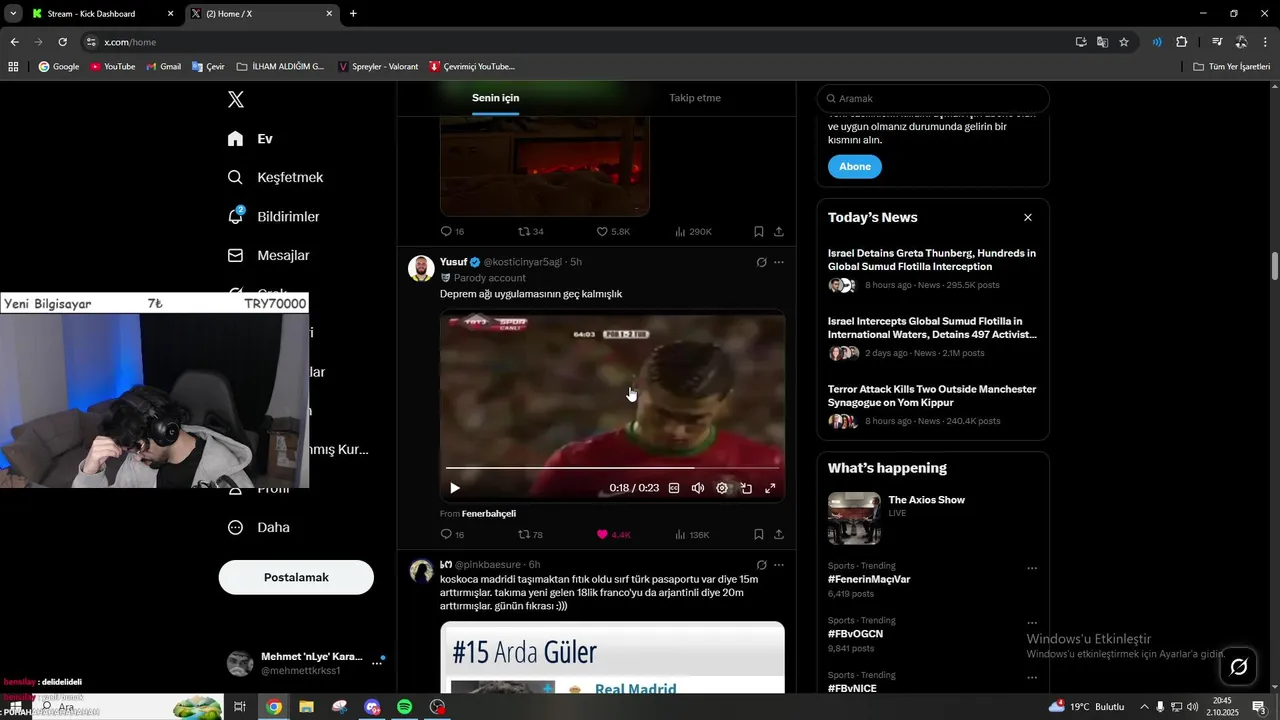This screenshot has width=1280, height=720.
Task: Open account switcher for Mehmet nLye
Action: click(305, 663)
